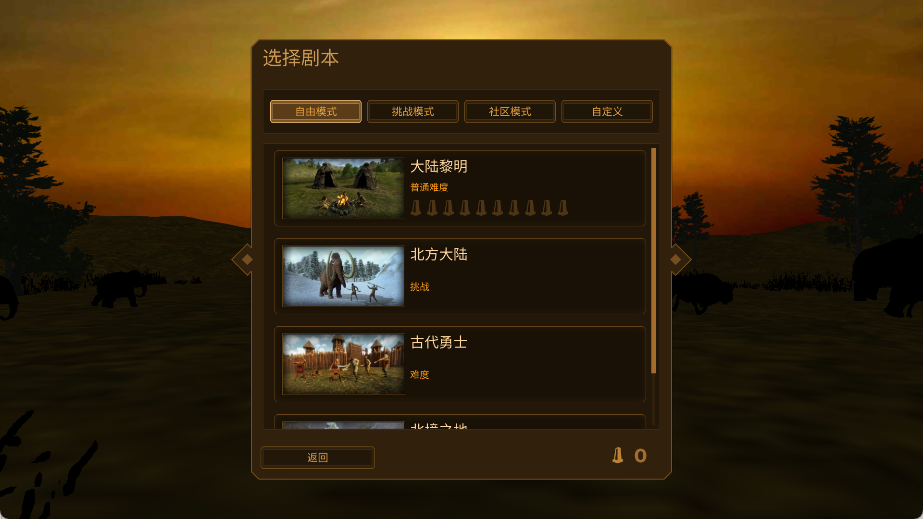The image size is (923, 519).
Task: Choose the 古代勇士 scenario title
Action: (439, 342)
